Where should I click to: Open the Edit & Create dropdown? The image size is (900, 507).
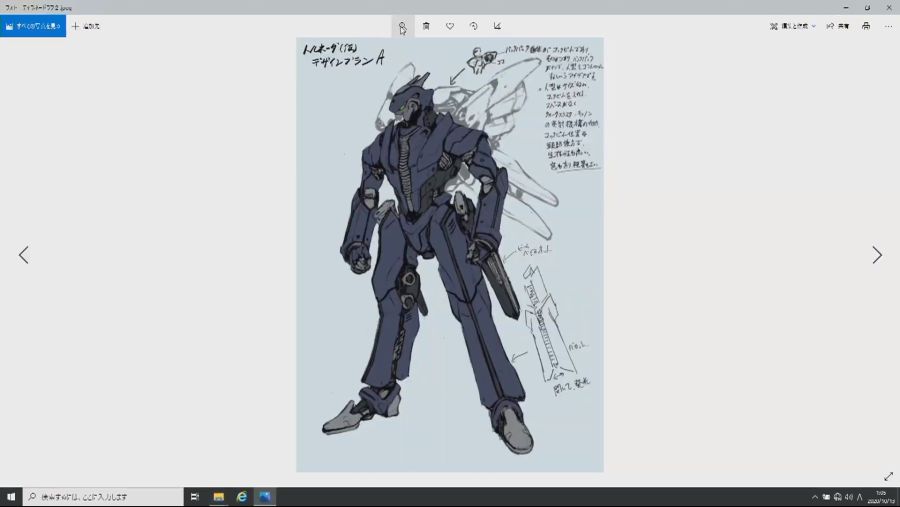(x=793, y=26)
